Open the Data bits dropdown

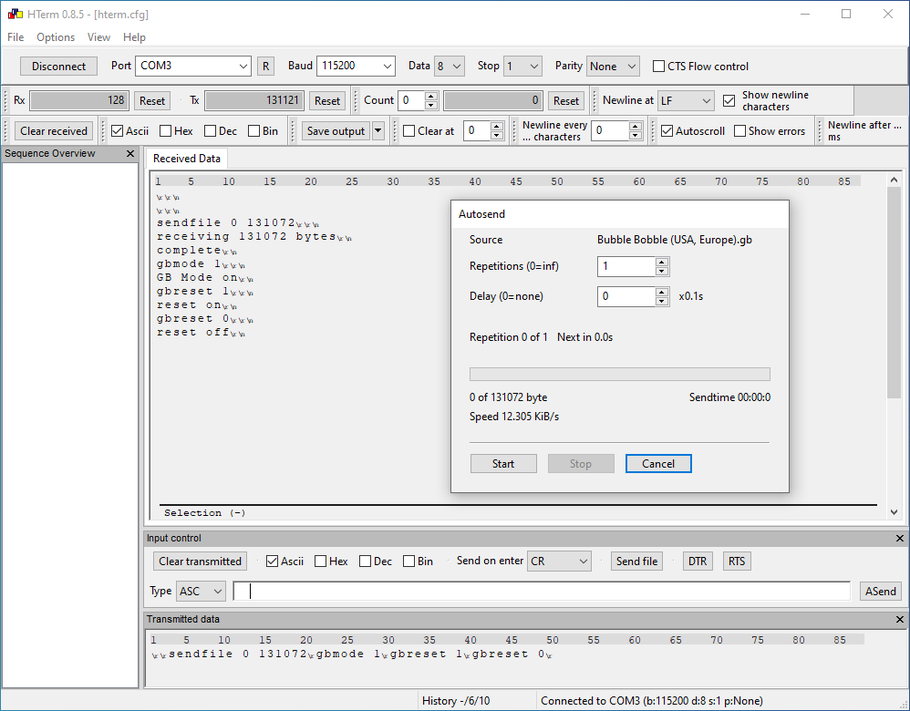(449, 66)
